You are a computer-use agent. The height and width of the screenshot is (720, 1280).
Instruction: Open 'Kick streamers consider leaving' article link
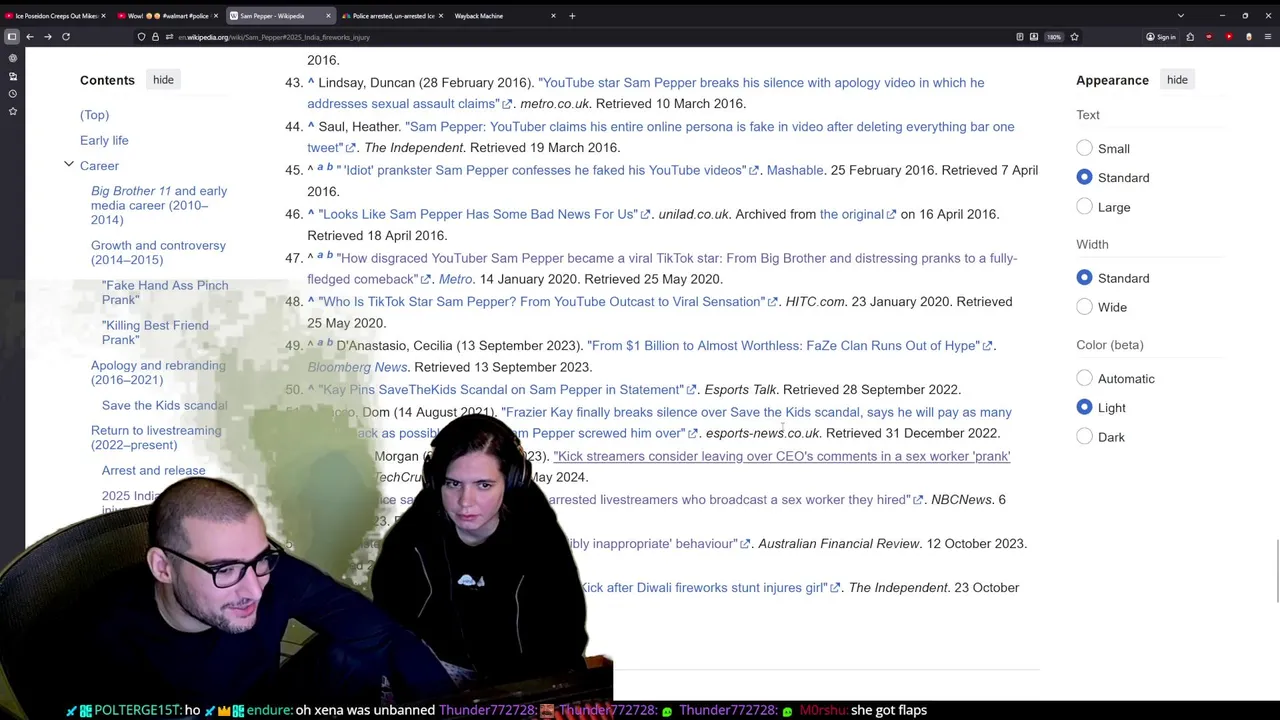pos(782,456)
